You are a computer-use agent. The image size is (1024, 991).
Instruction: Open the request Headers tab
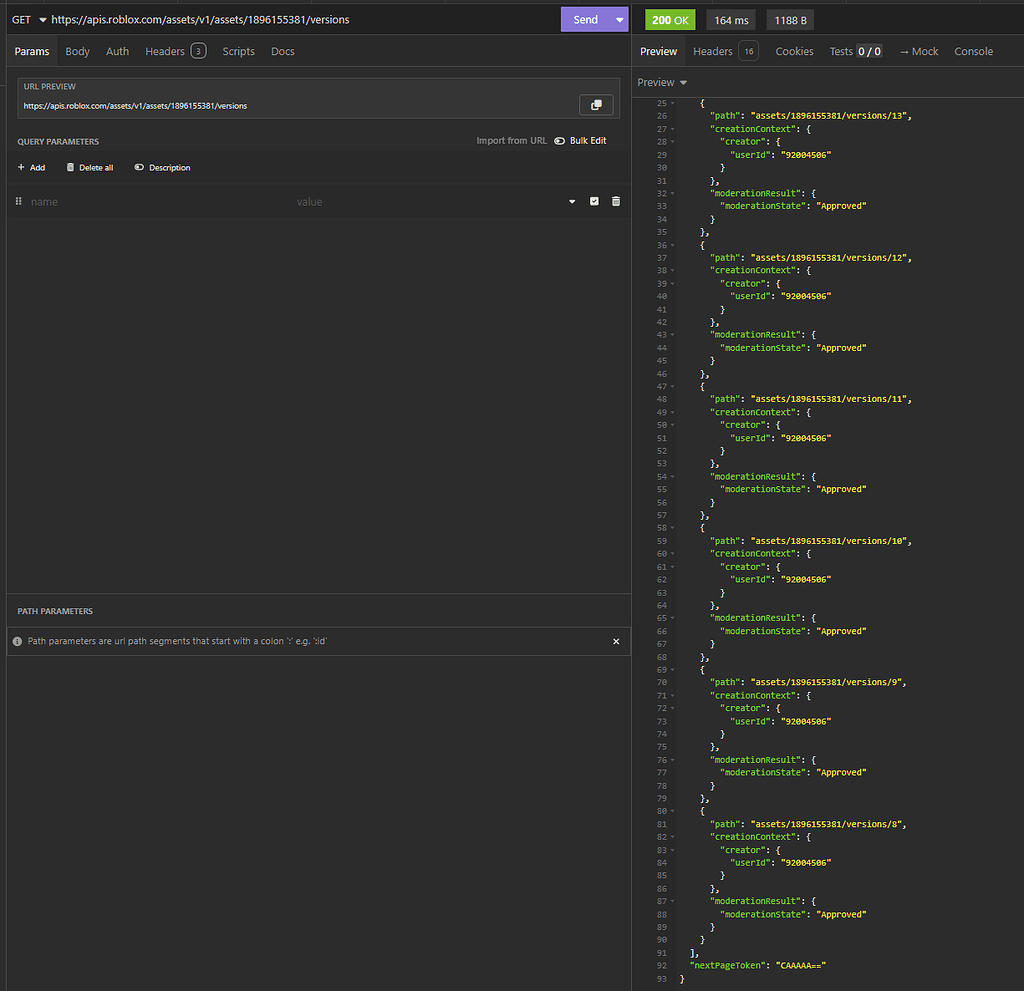coord(175,51)
